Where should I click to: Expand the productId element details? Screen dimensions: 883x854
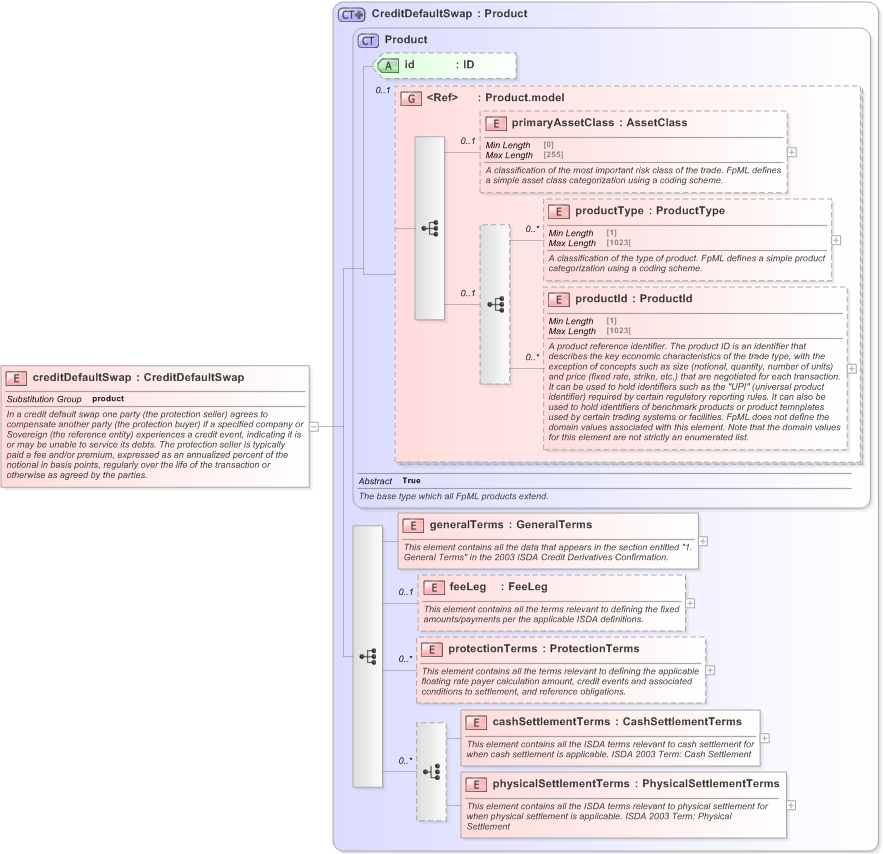(851, 368)
